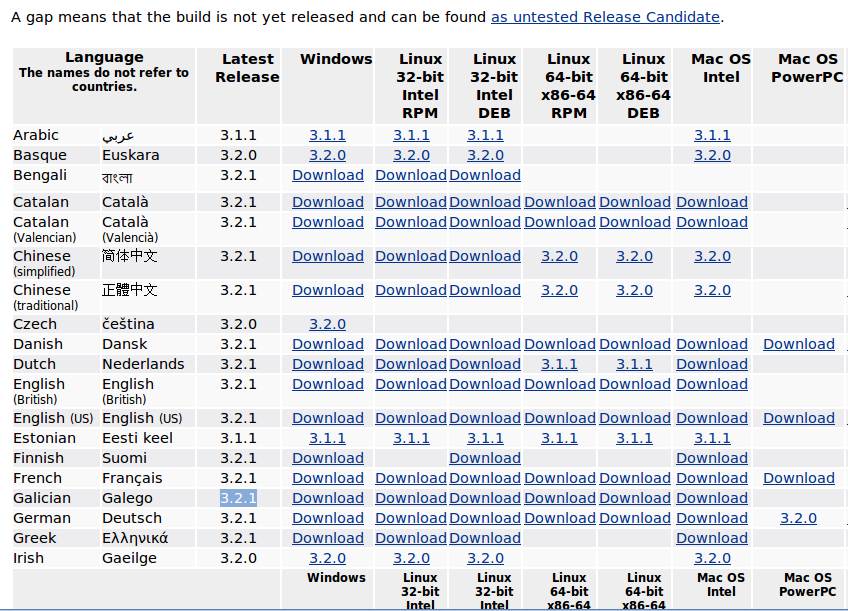
Task: Click highlighted 3.2.1 in Galician row
Action: pyautogui.click(x=238, y=498)
